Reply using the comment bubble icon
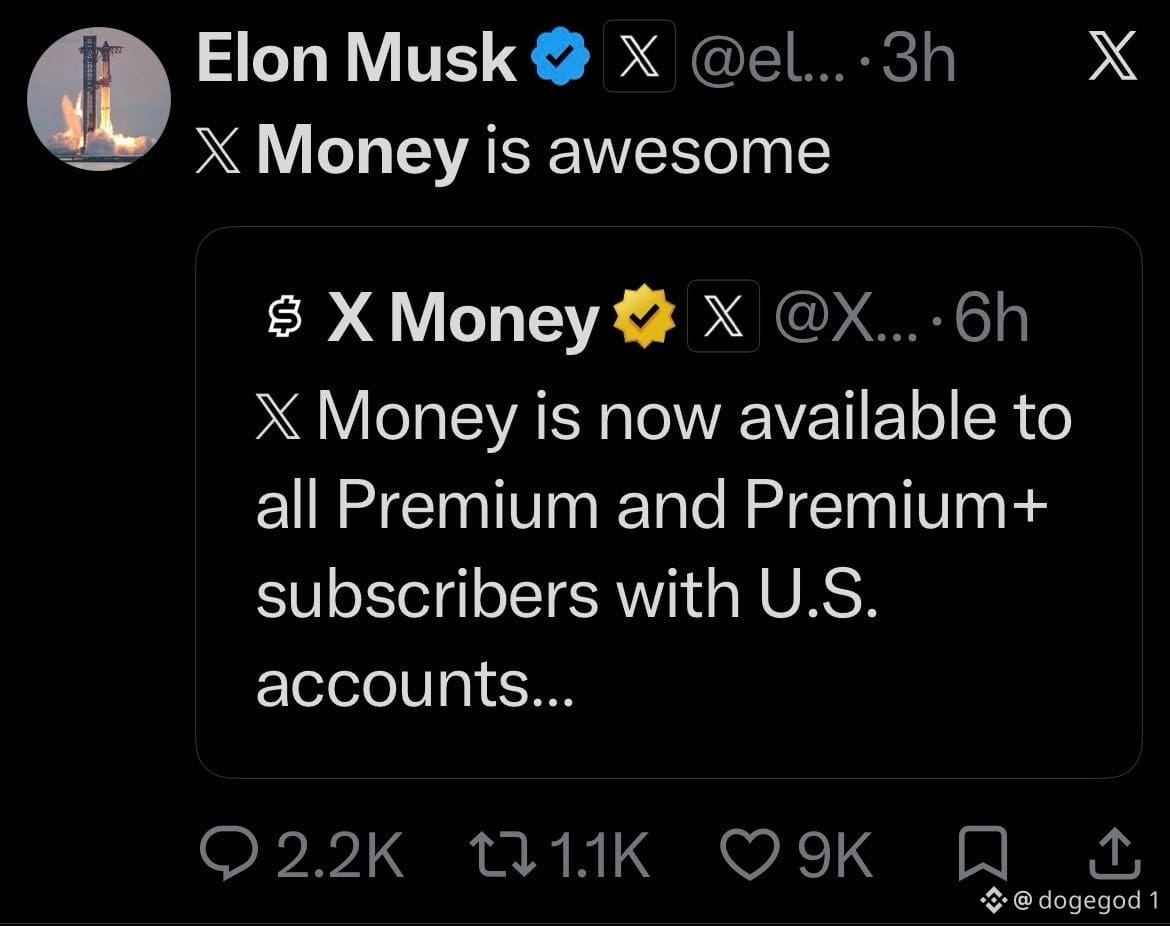Viewport: 1170px width, 926px height. [x=228, y=854]
